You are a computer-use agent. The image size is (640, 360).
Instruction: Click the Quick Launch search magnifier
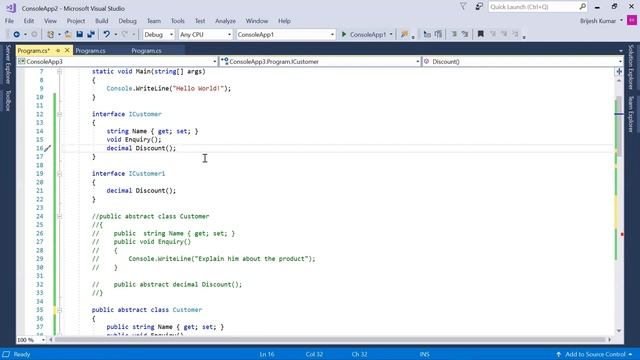582,7
